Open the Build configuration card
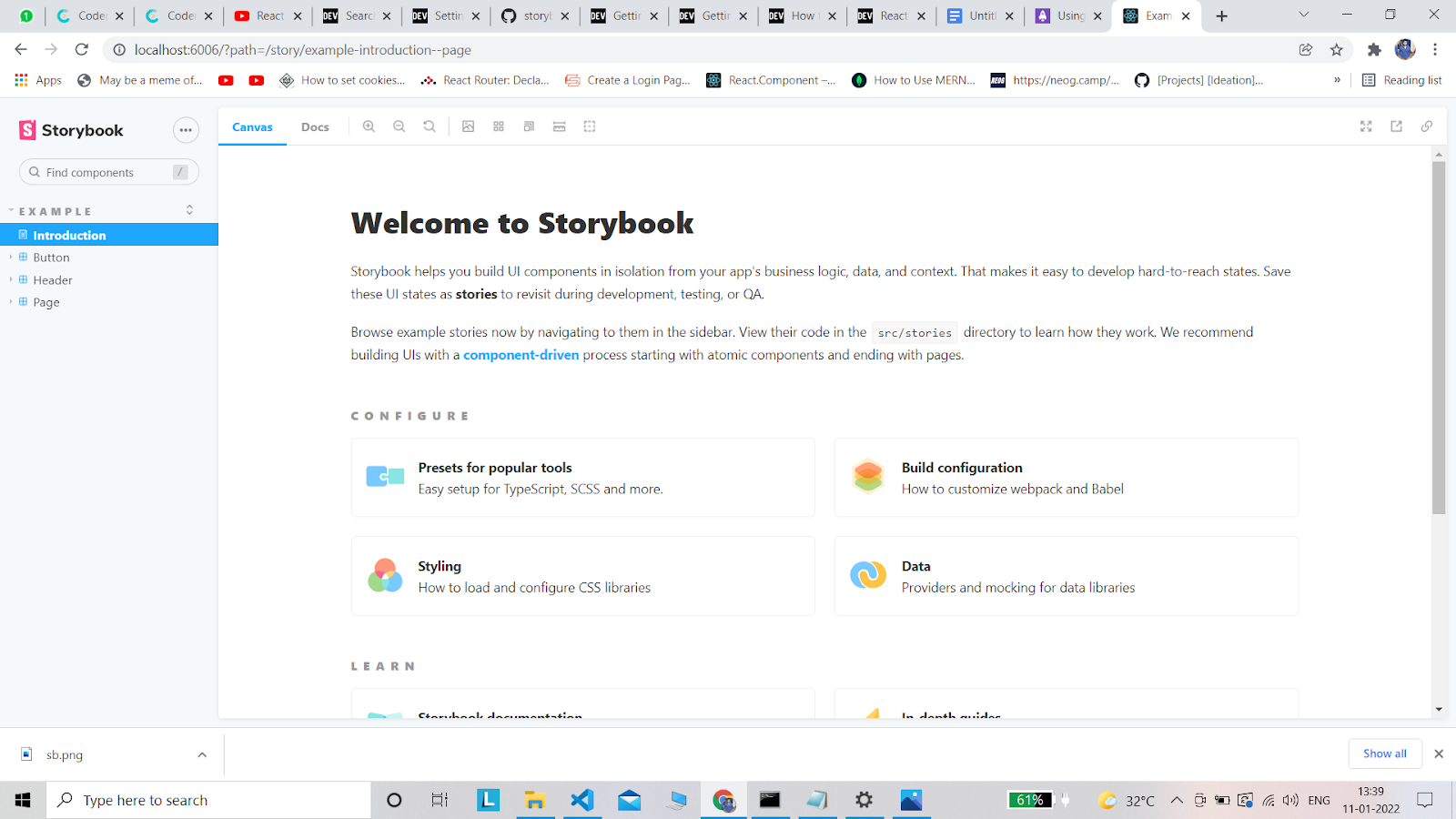 pos(1067,478)
